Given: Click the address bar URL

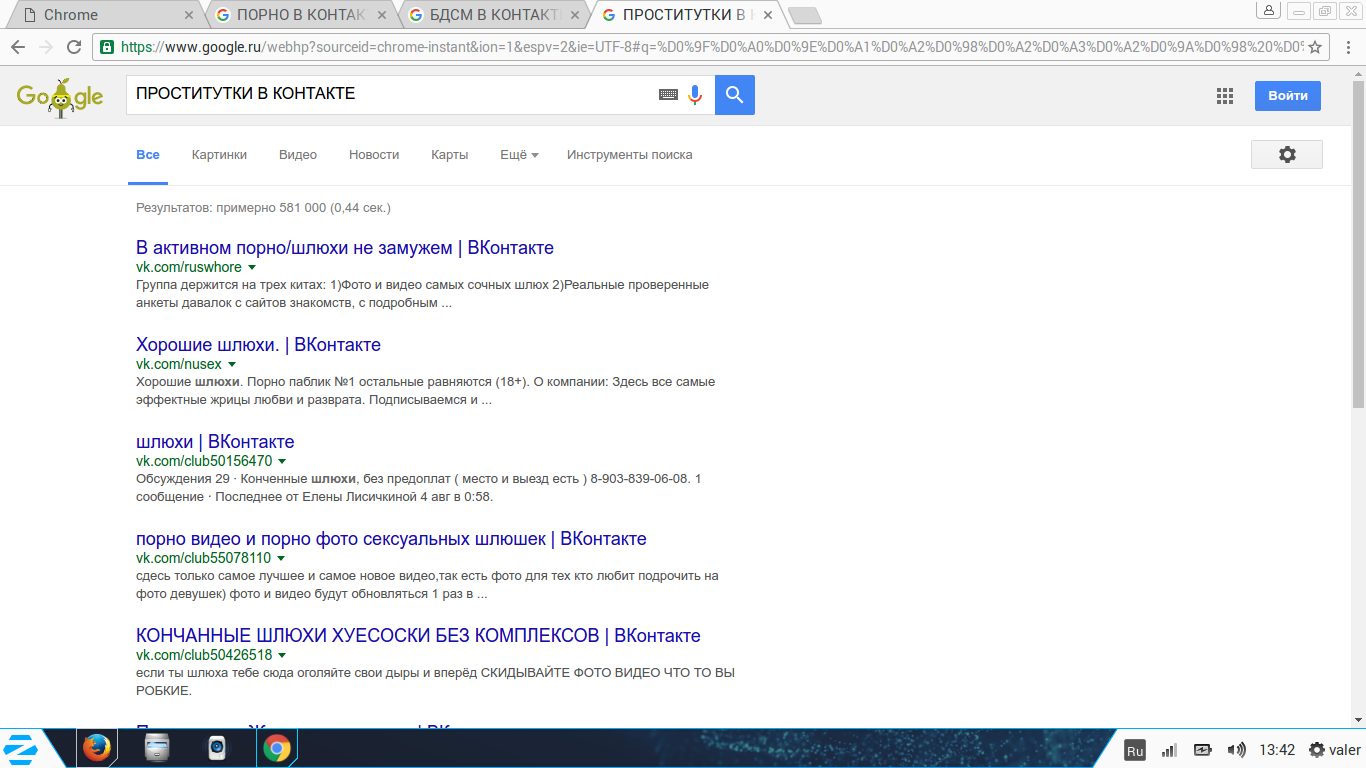Looking at the screenshot, I should 710,47.
